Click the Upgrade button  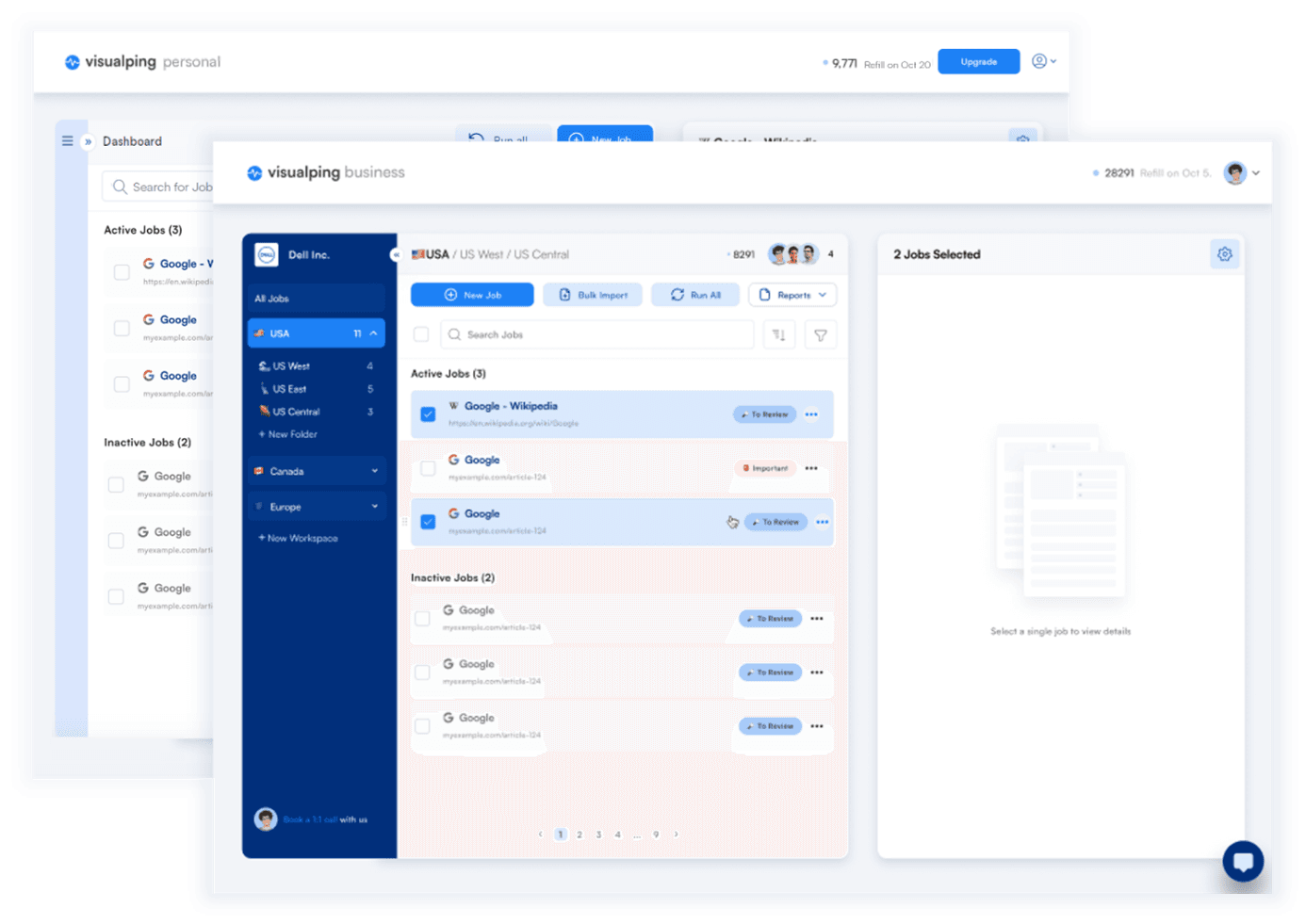pos(978,62)
